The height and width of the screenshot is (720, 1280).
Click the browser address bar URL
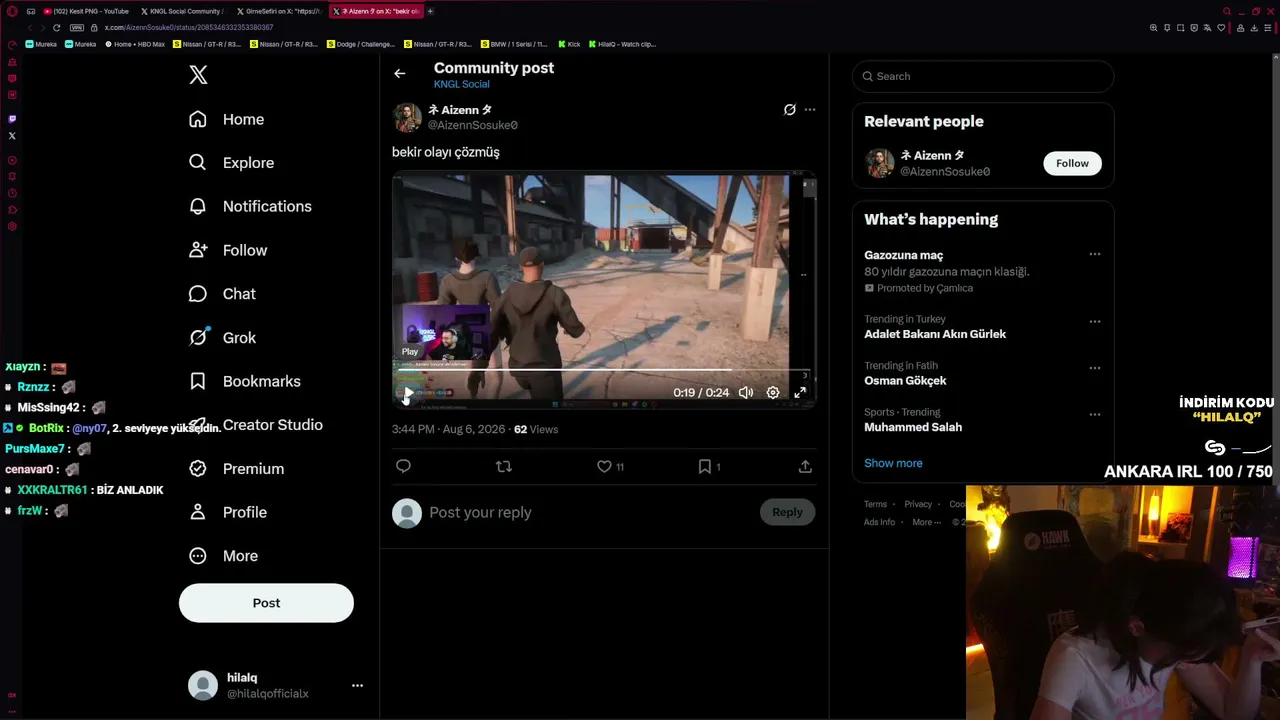click(188, 27)
